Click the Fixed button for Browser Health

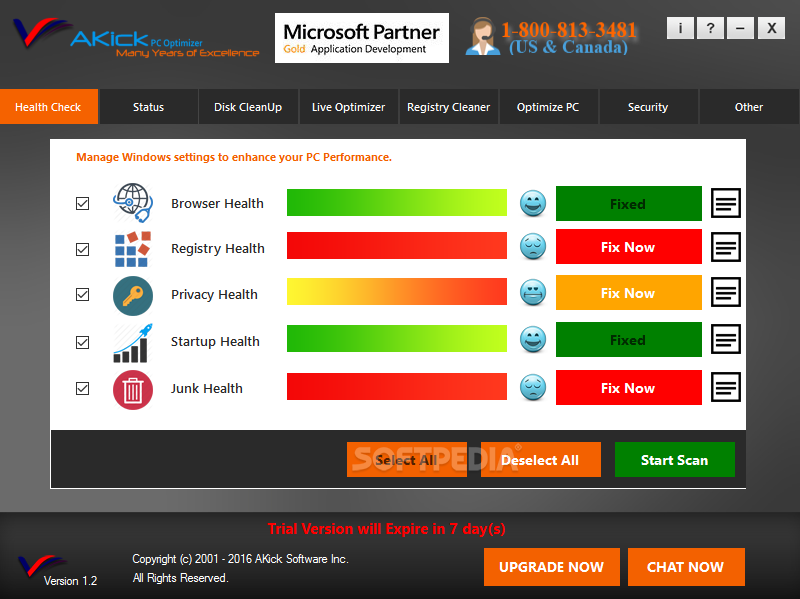tap(629, 204)
